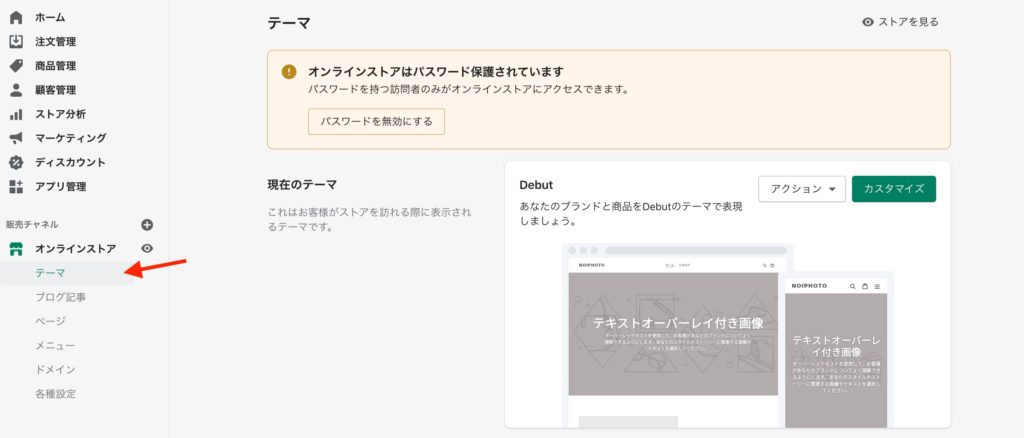Go to ページ section
Screen dimensions: 1024x438
pyautogui.click(x=50, y=321)
